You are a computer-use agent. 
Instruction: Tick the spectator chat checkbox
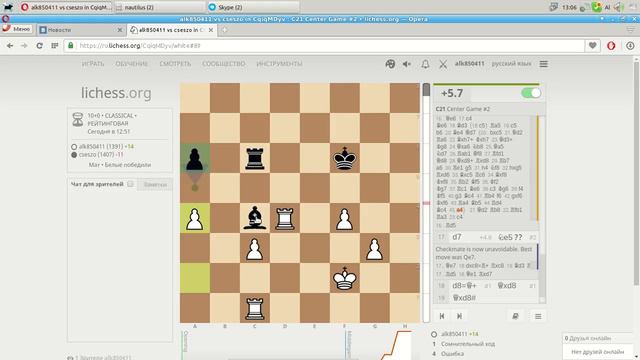130,184
